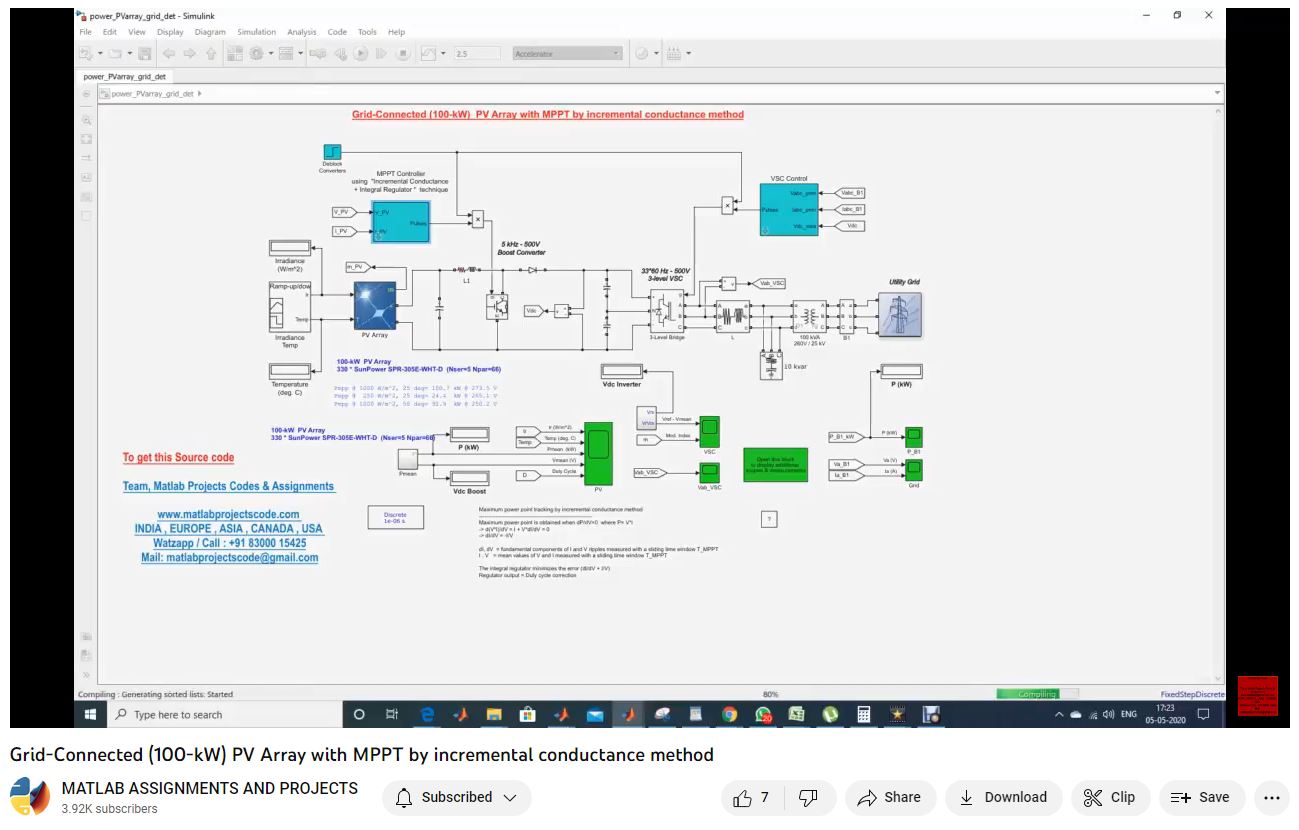Click the Model Configuration gear icon
Screen dimensions: 1299x830
coord(257,54)
